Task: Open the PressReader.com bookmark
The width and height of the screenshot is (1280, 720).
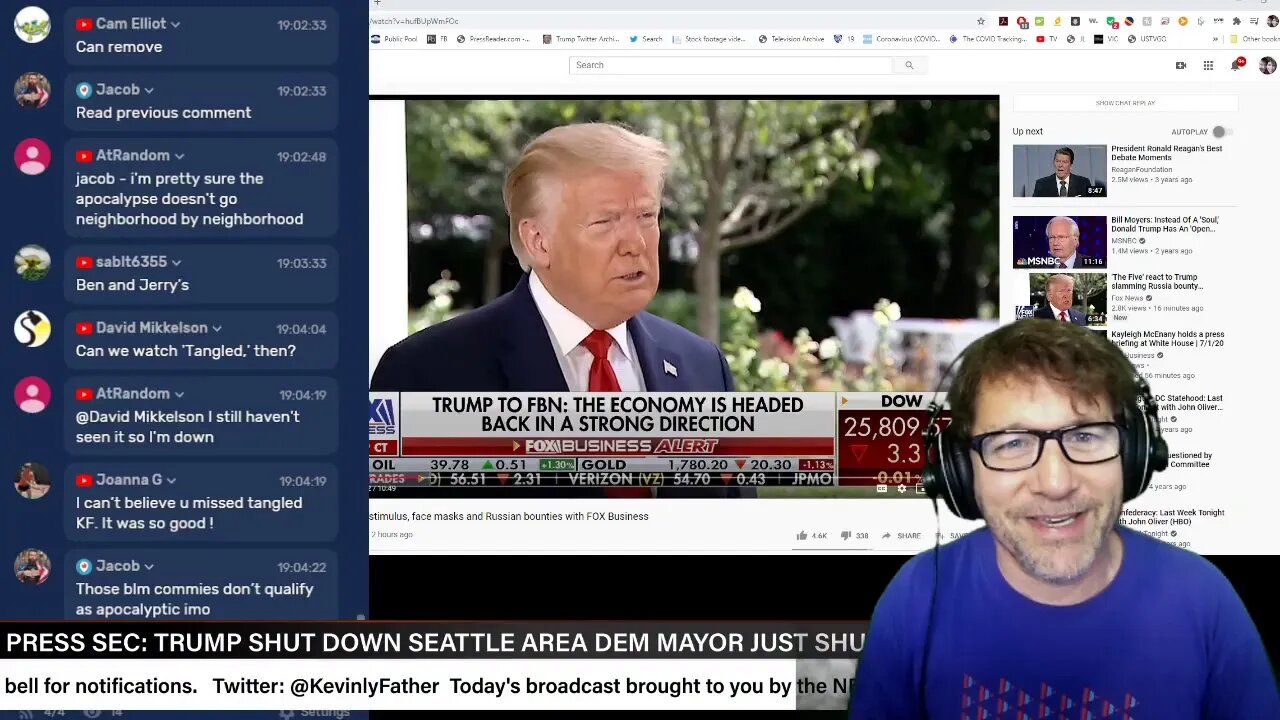Action: 494,39
